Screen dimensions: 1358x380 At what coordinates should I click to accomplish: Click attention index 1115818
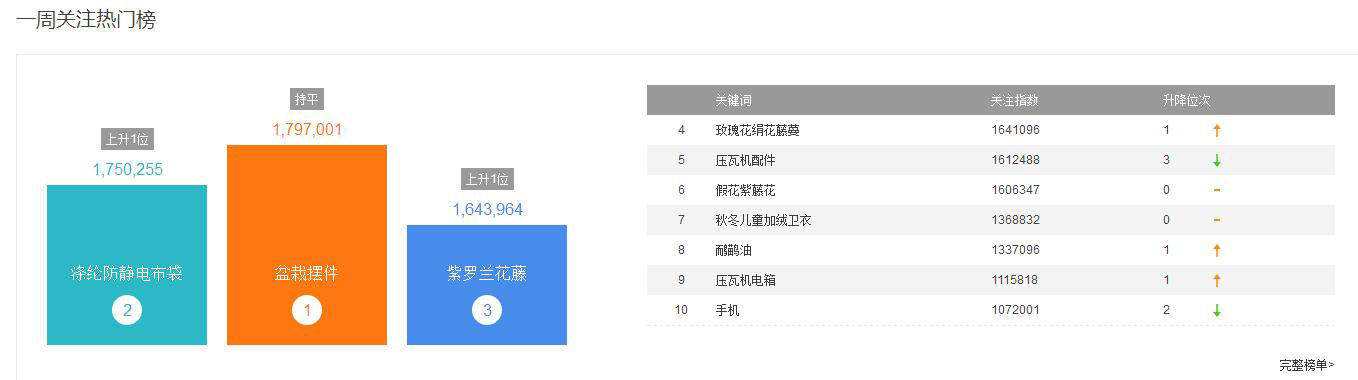(x=1015, y=280)
